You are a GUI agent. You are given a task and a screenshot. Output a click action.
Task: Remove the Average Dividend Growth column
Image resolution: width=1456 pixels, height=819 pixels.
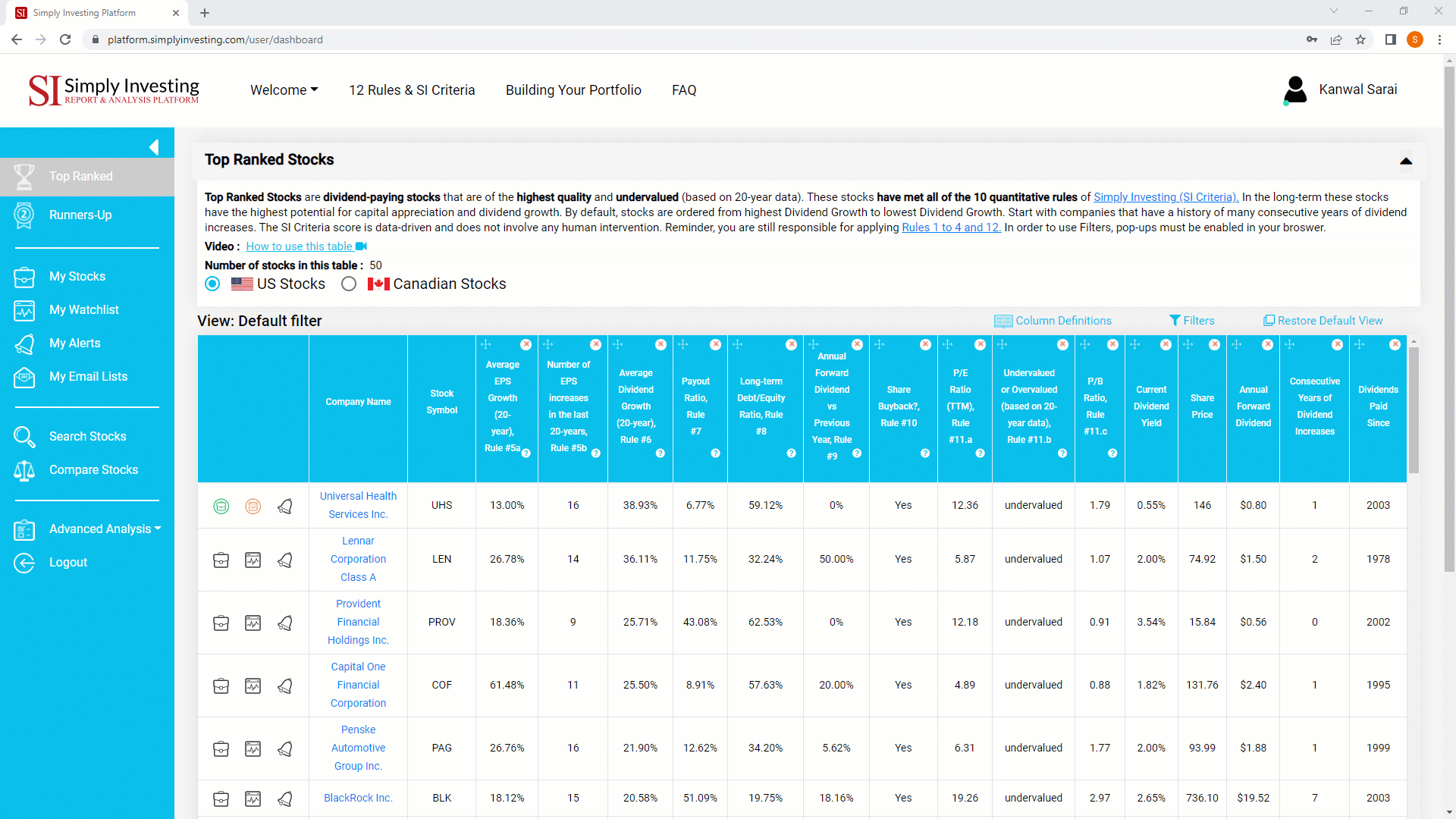click(661, 344)
